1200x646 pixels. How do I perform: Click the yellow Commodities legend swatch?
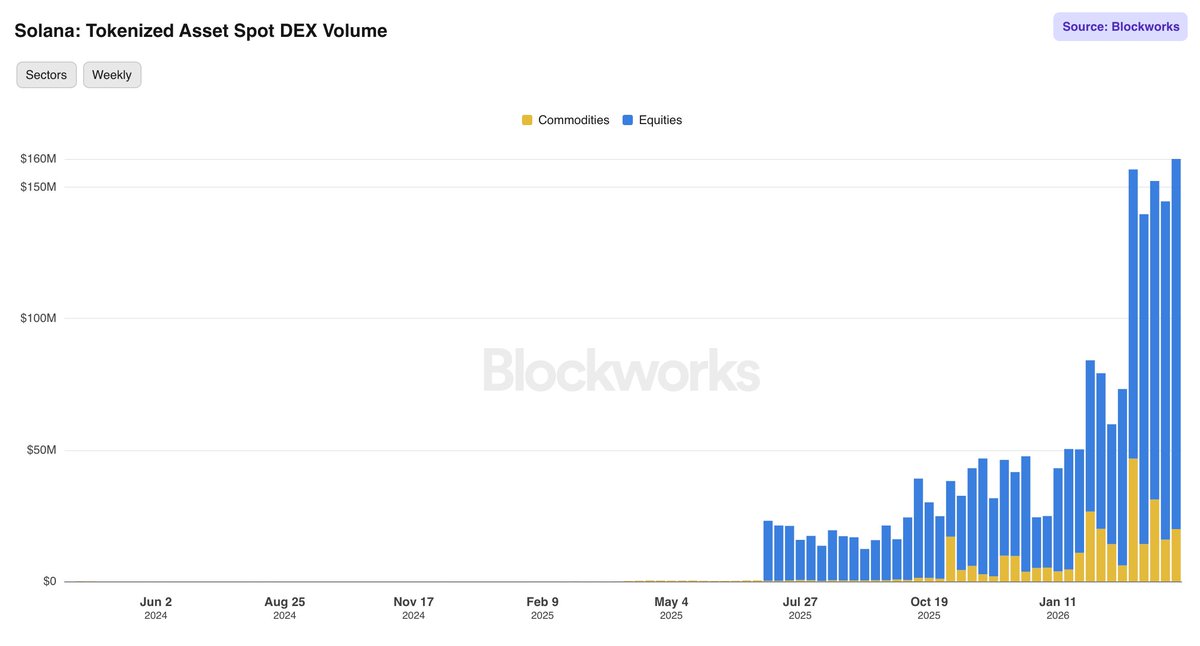click(527, 120)
